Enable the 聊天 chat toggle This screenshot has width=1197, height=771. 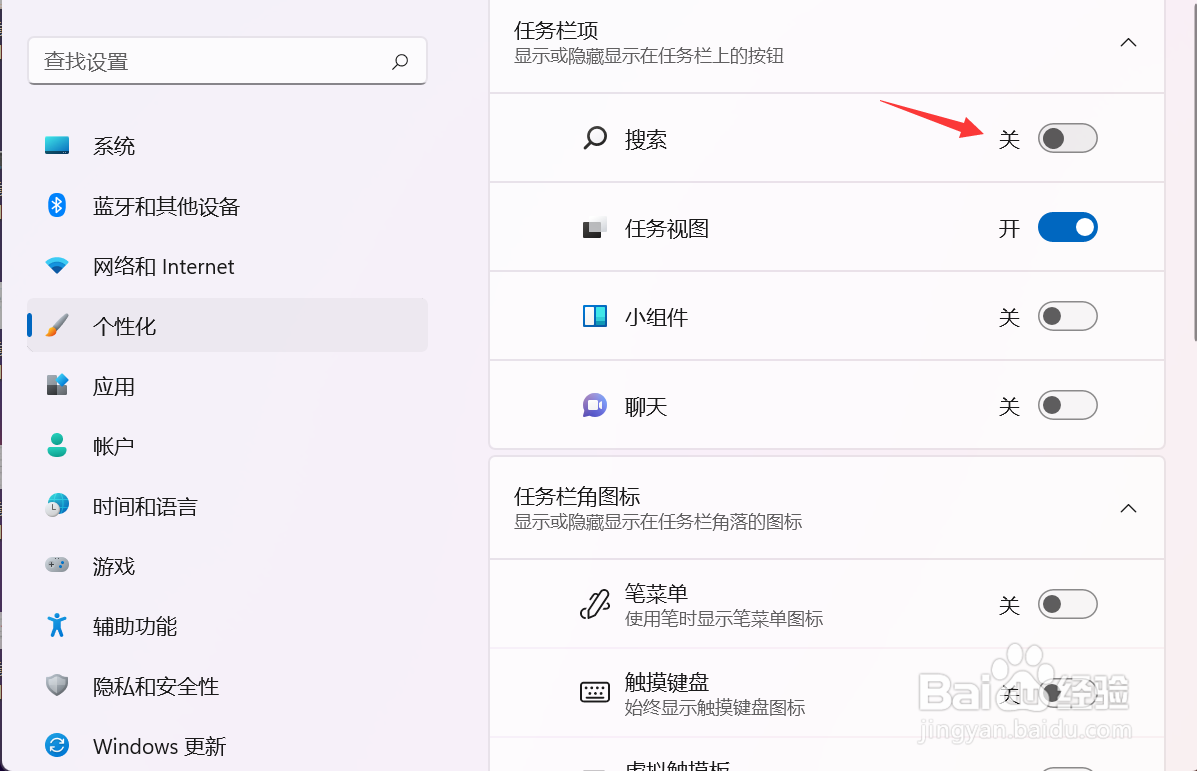(x=1067, y=405)
